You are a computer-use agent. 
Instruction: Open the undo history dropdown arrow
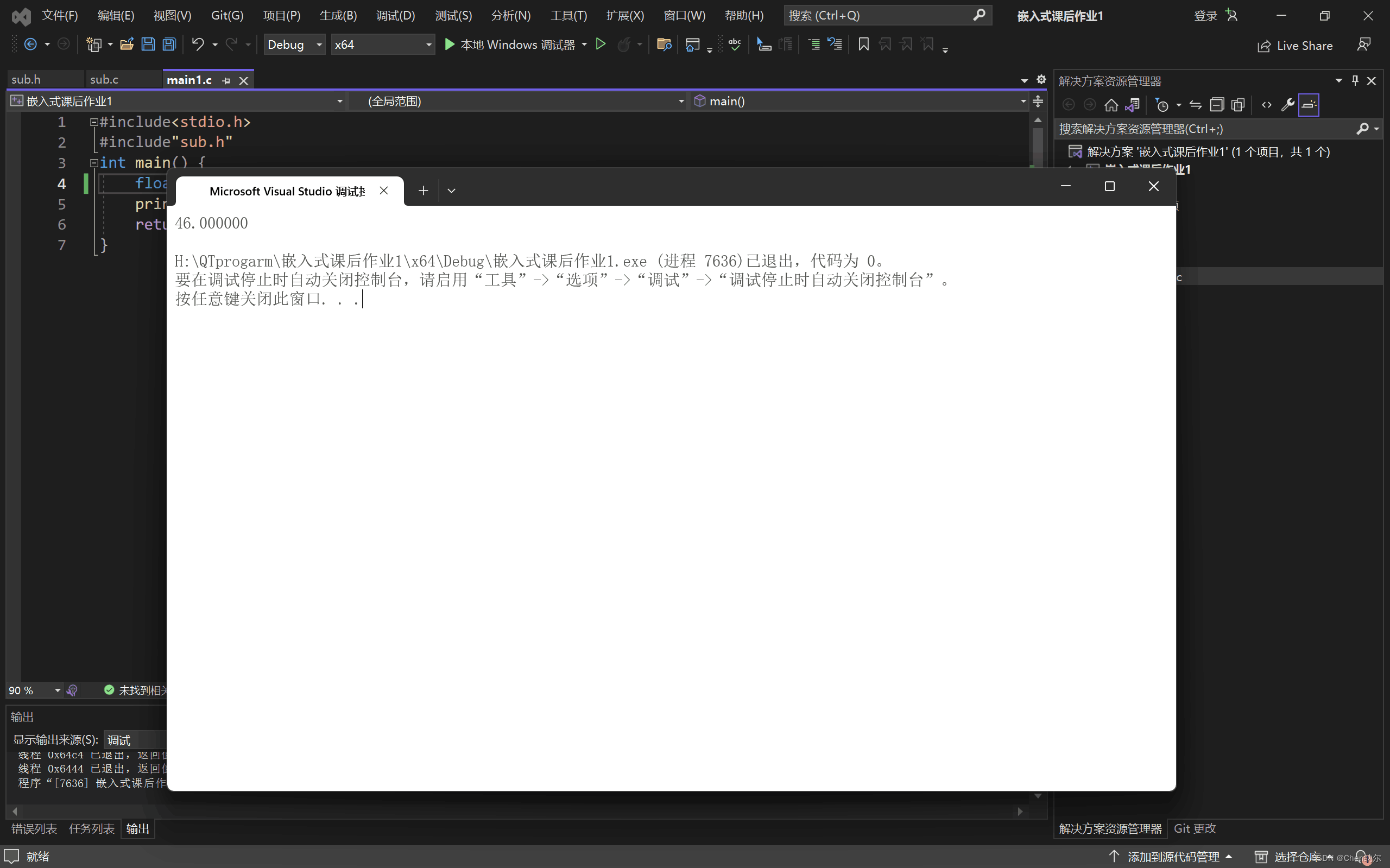[214, 44]
